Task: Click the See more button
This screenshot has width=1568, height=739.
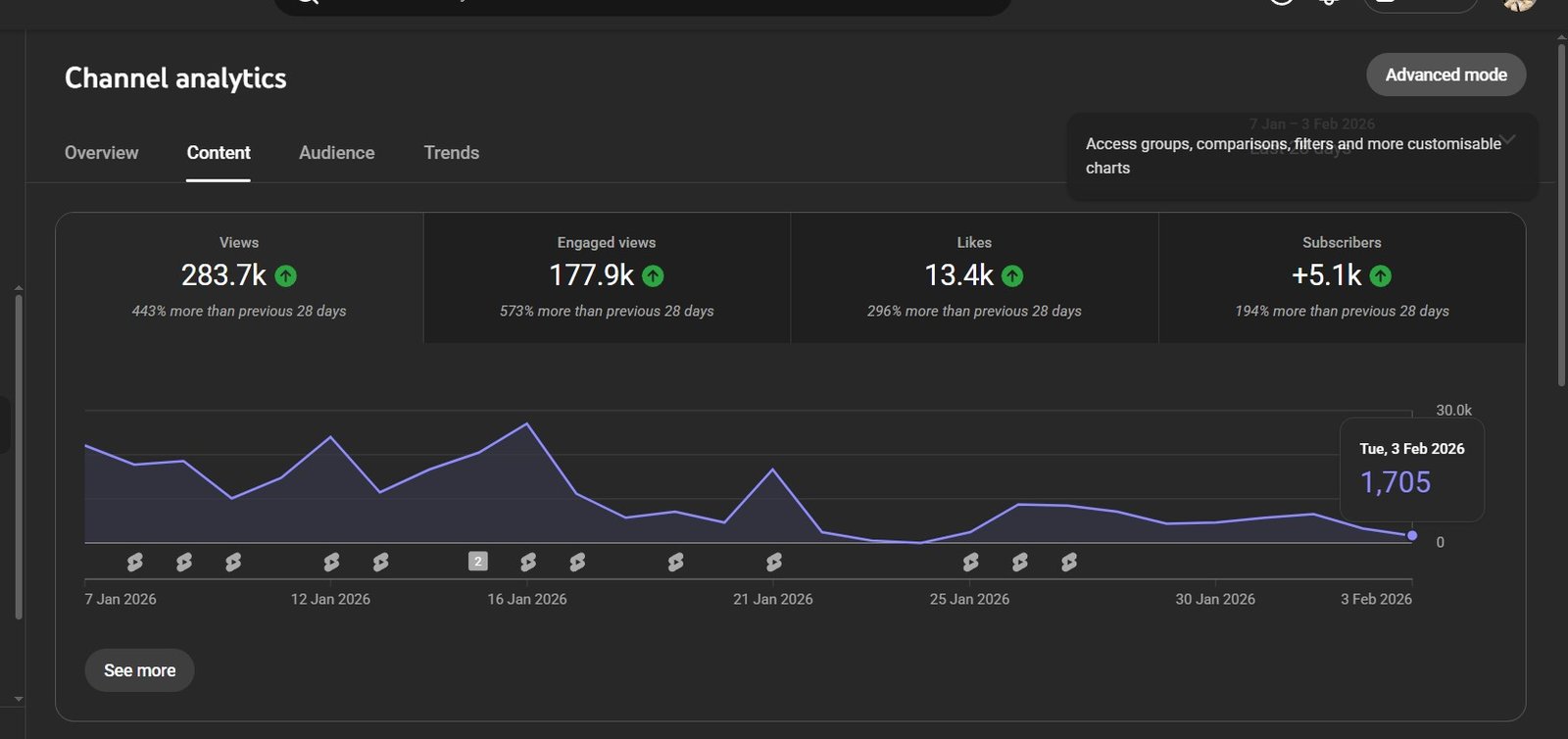Action: (x=139, y=670)
